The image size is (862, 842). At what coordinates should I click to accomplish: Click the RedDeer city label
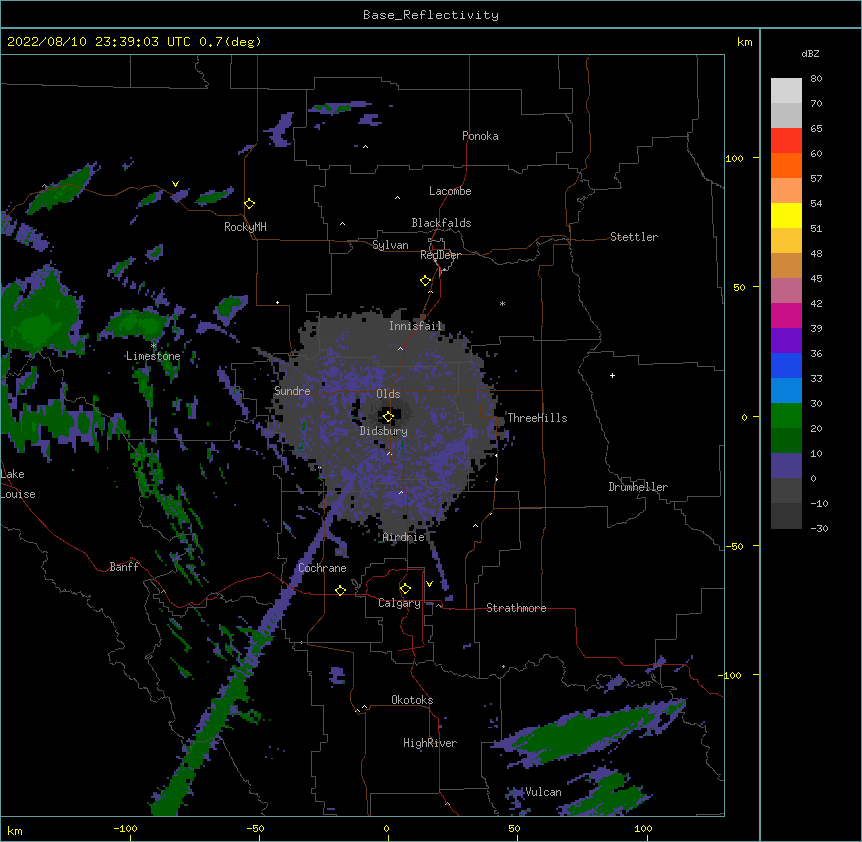tap(440, 255)
